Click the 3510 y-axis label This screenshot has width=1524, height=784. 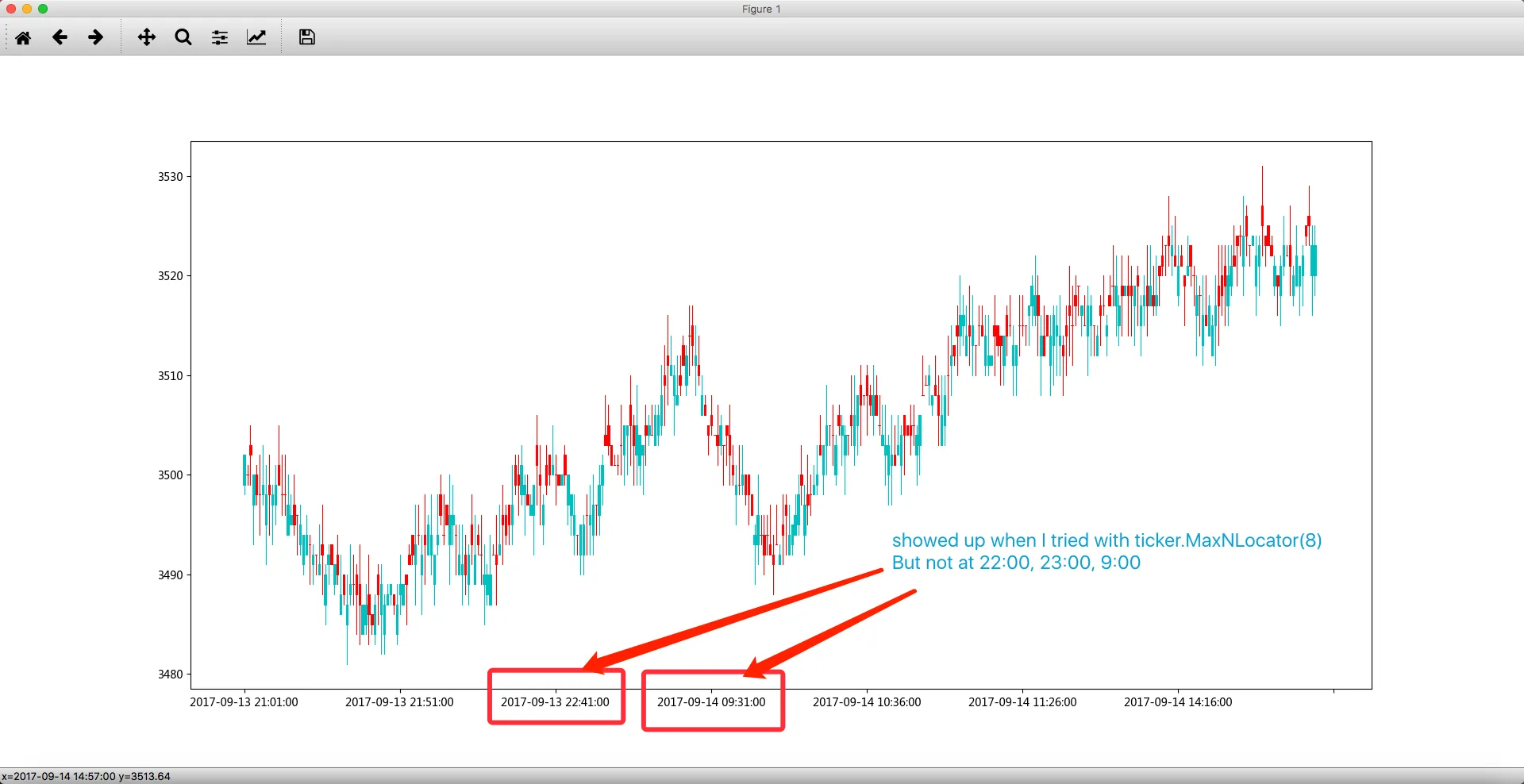pos(170,376)
